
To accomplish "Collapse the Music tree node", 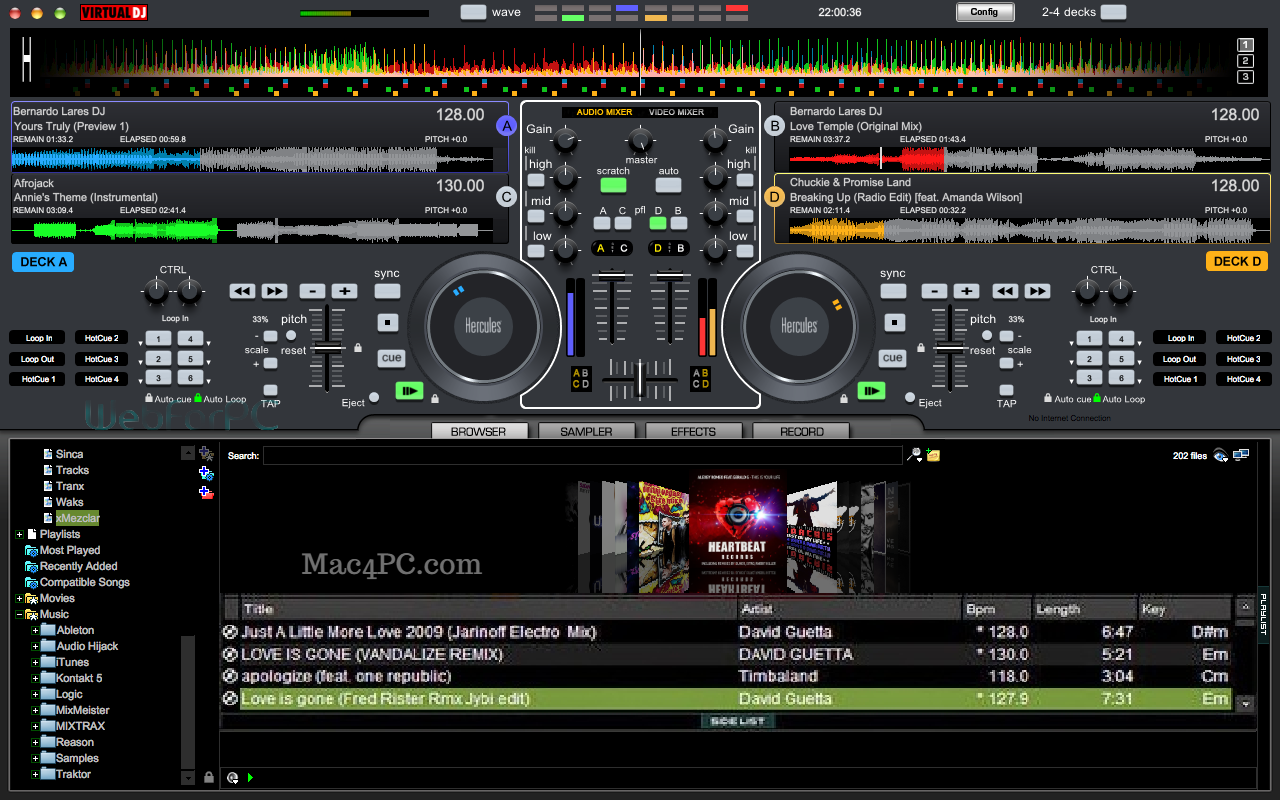I will coord(19,615).
